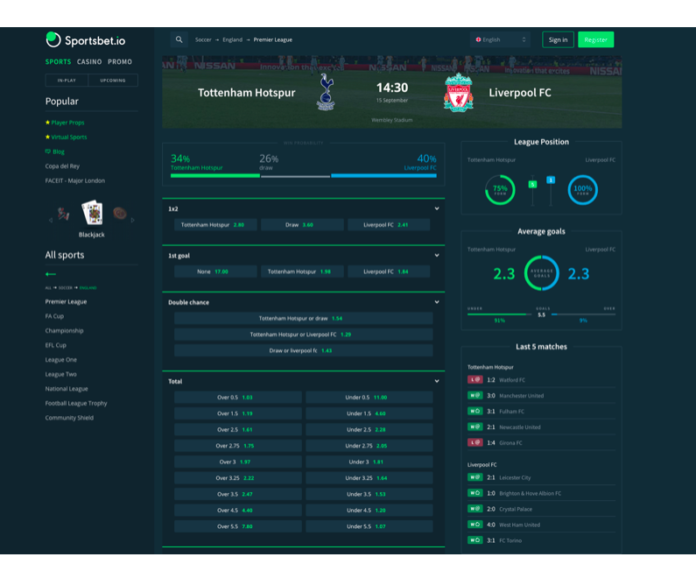Viewport: 696px width, 585px height.
Task: Click the win badge for West Ham United match
Action: 475,524
